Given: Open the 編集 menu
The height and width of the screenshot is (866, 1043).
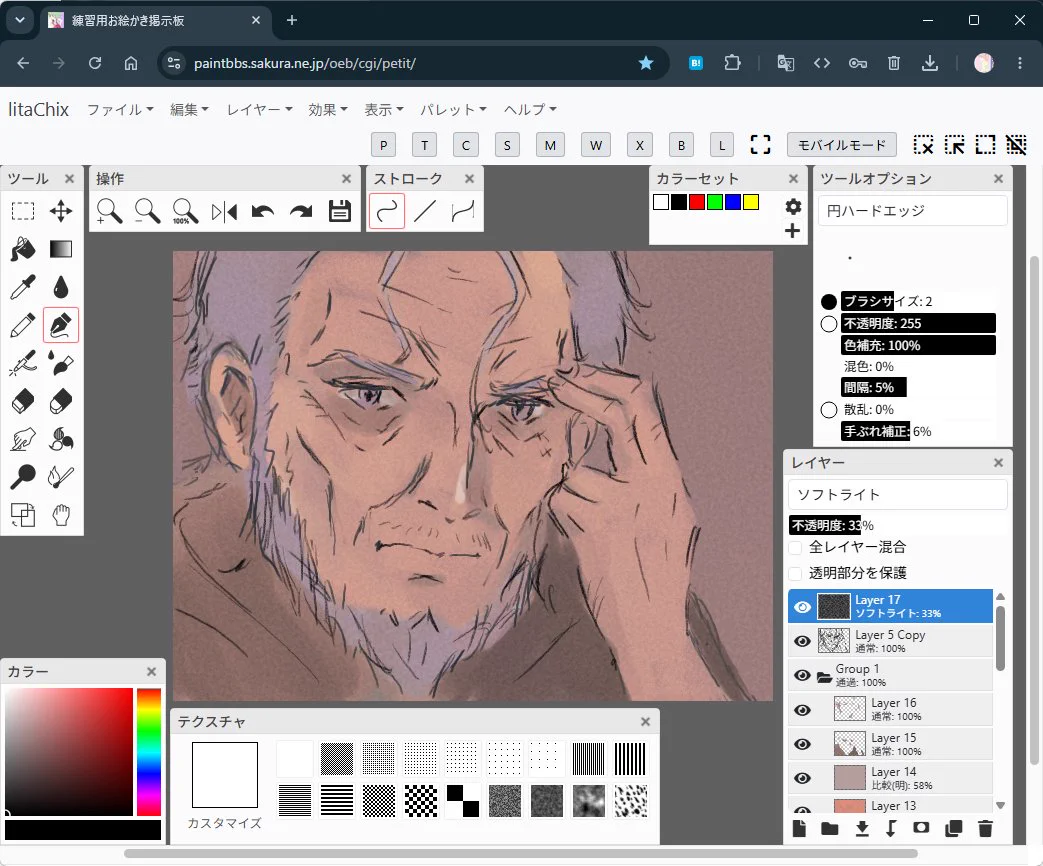Looking at the screenshot, I should pos(189,109).
